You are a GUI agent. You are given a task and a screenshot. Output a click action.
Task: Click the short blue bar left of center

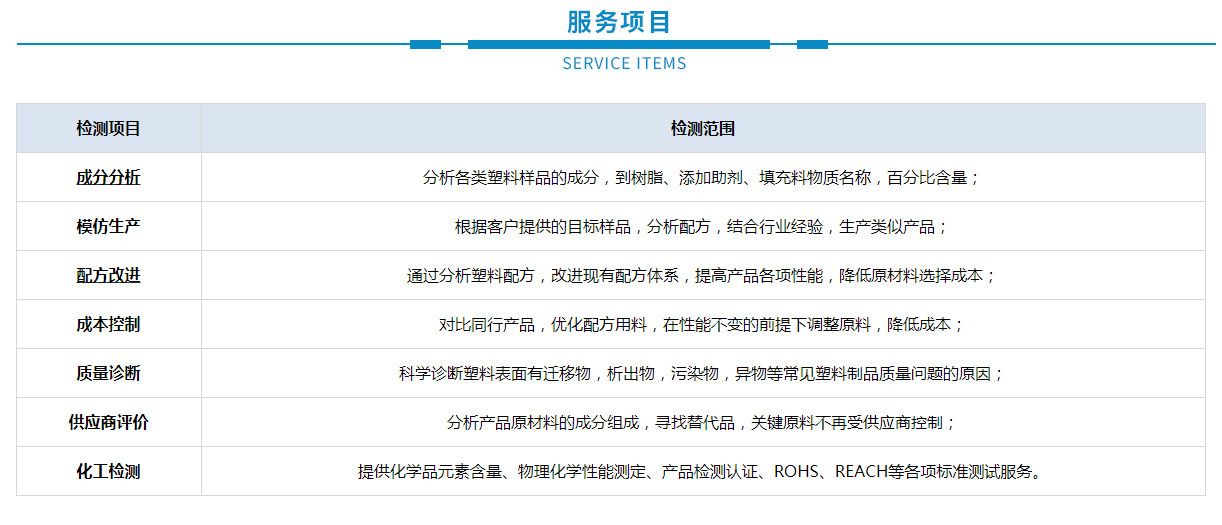tap(425, 44)
